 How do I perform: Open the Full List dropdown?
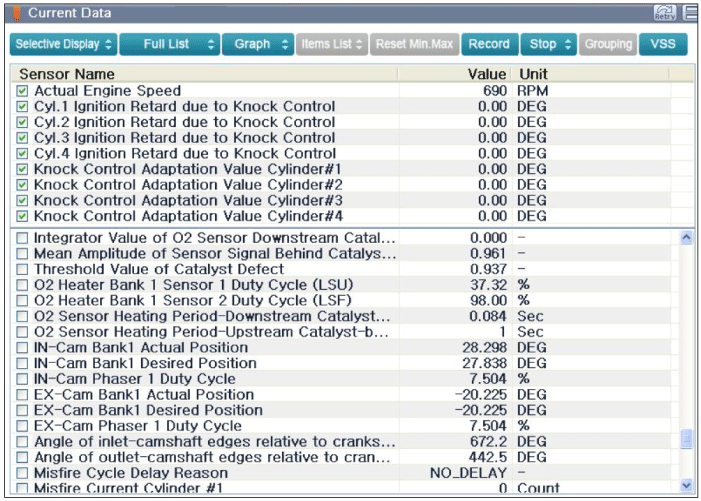(170, 44)
